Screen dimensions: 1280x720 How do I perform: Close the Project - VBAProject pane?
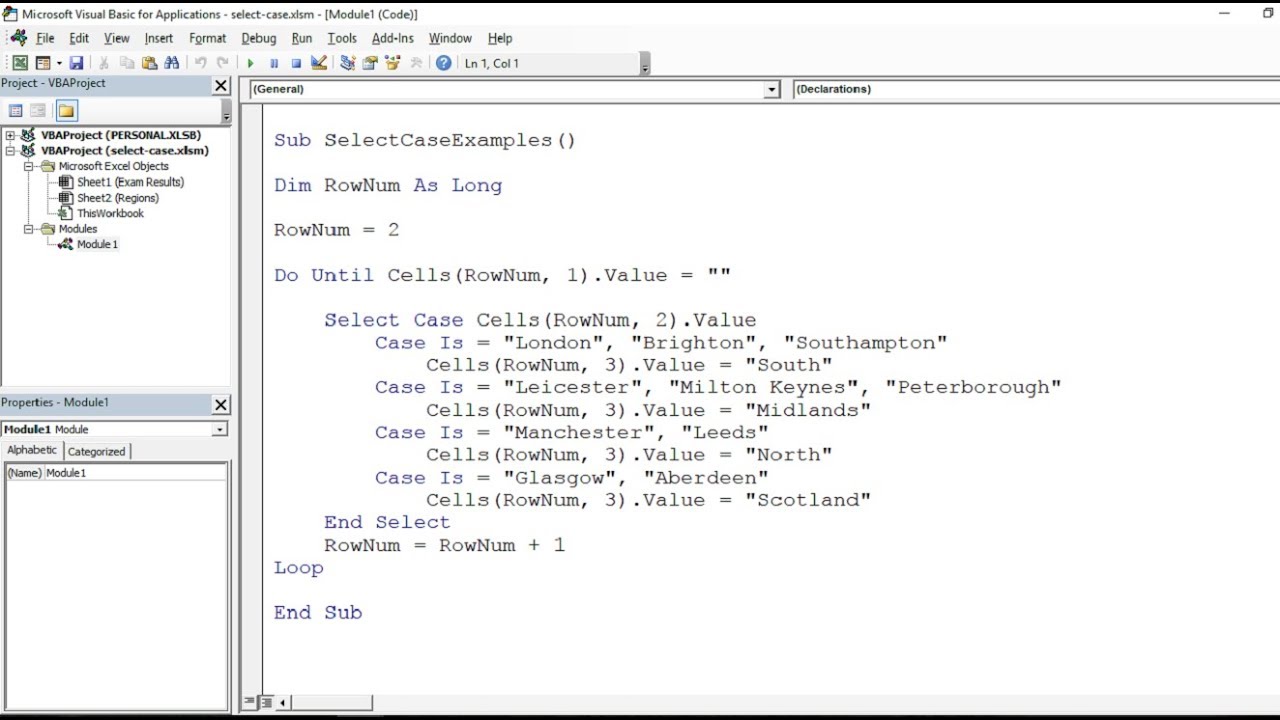tap(221, 86)
